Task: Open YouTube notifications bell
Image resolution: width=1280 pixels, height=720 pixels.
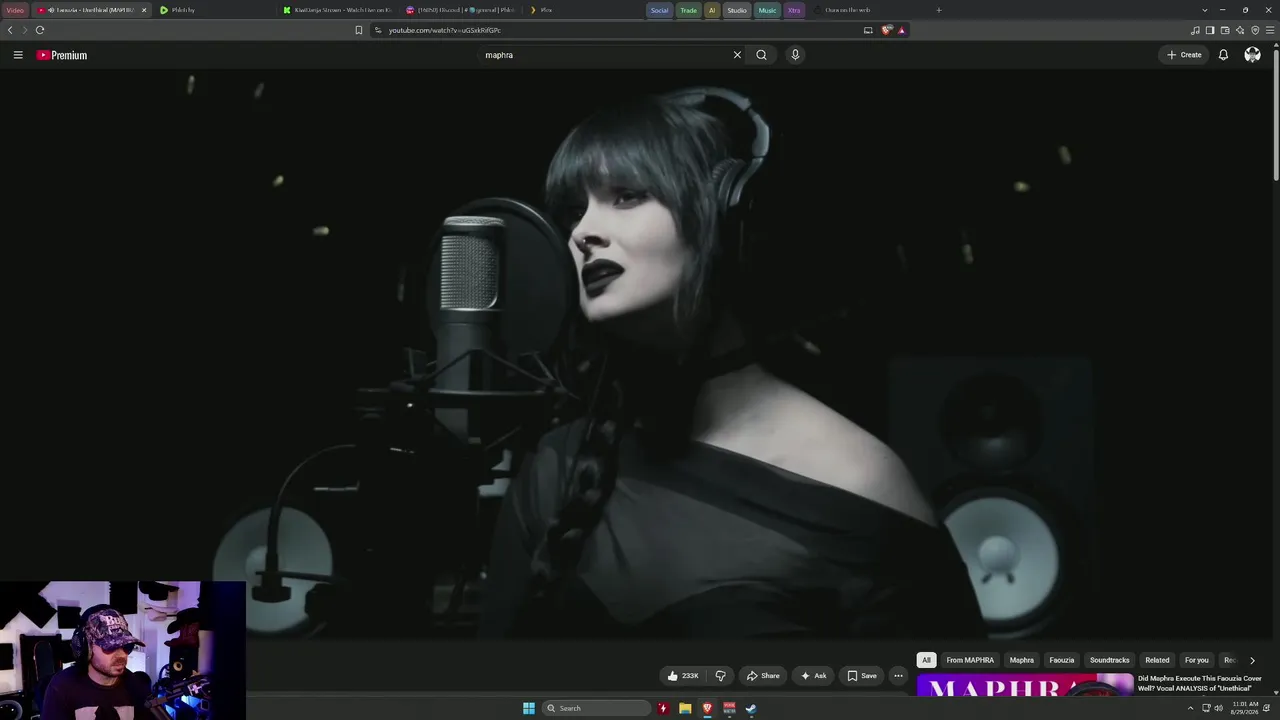Action: click(1223, 55)
